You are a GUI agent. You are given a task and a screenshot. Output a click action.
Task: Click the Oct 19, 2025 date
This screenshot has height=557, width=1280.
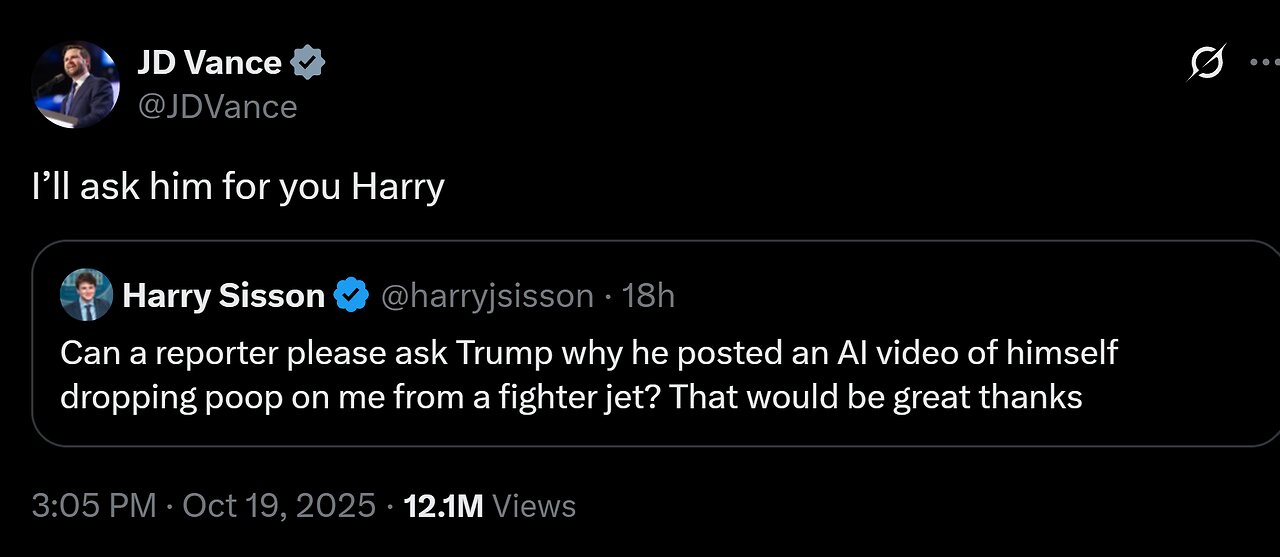[279, 506]
